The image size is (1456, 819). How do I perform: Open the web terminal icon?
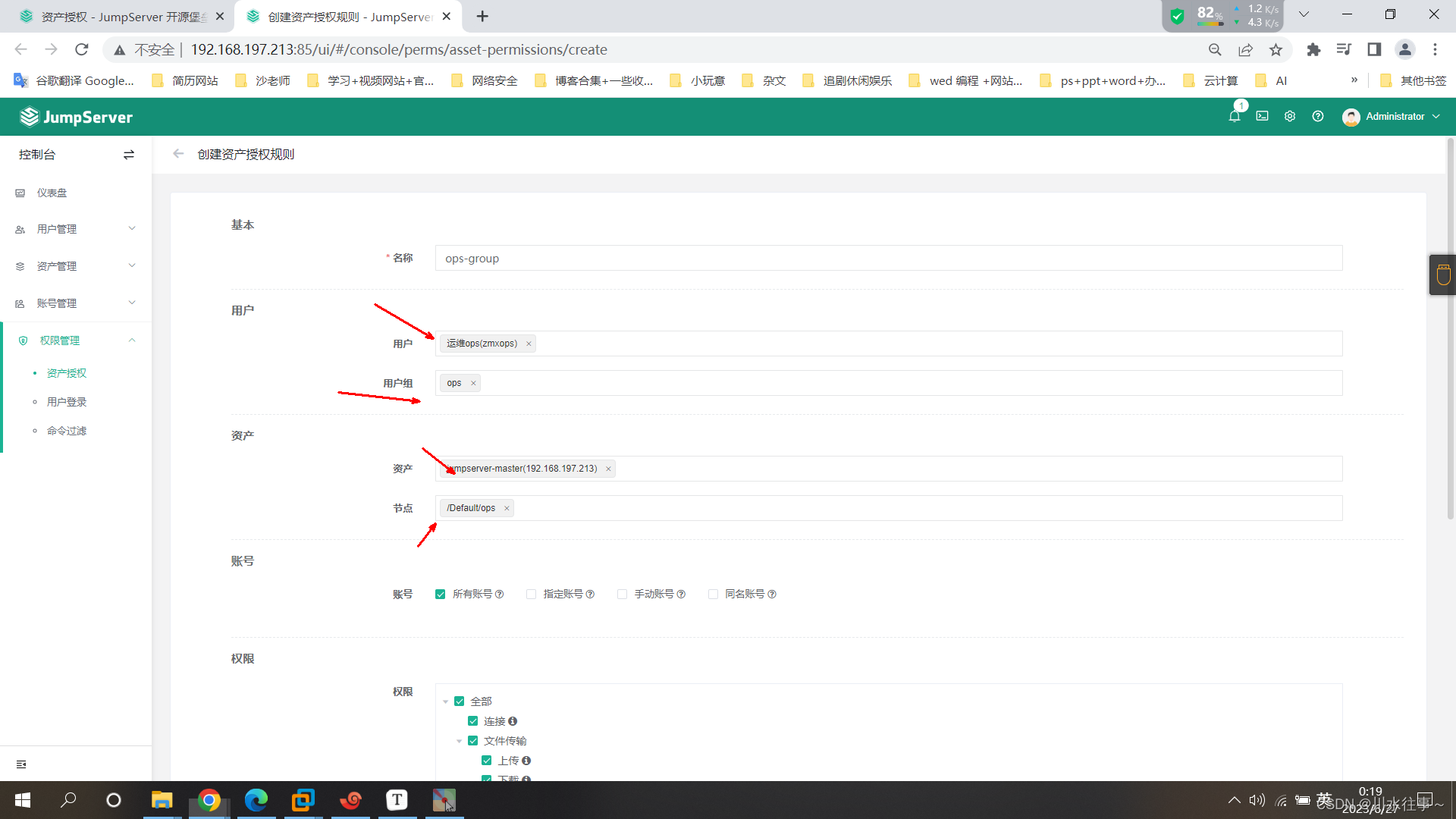pyautogui.click(x=1262, y=117)
